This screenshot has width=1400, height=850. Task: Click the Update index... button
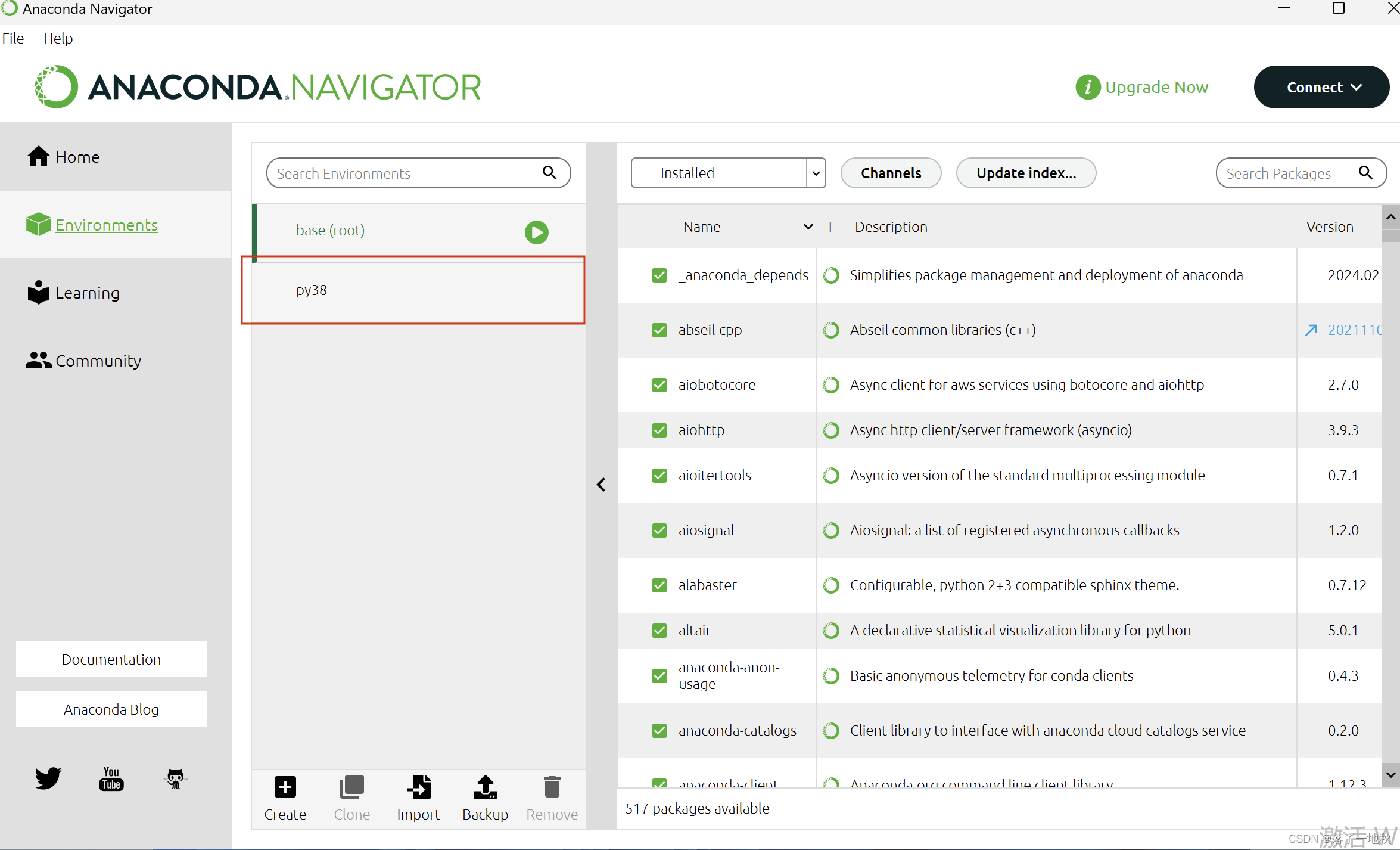coord(1026,173)
